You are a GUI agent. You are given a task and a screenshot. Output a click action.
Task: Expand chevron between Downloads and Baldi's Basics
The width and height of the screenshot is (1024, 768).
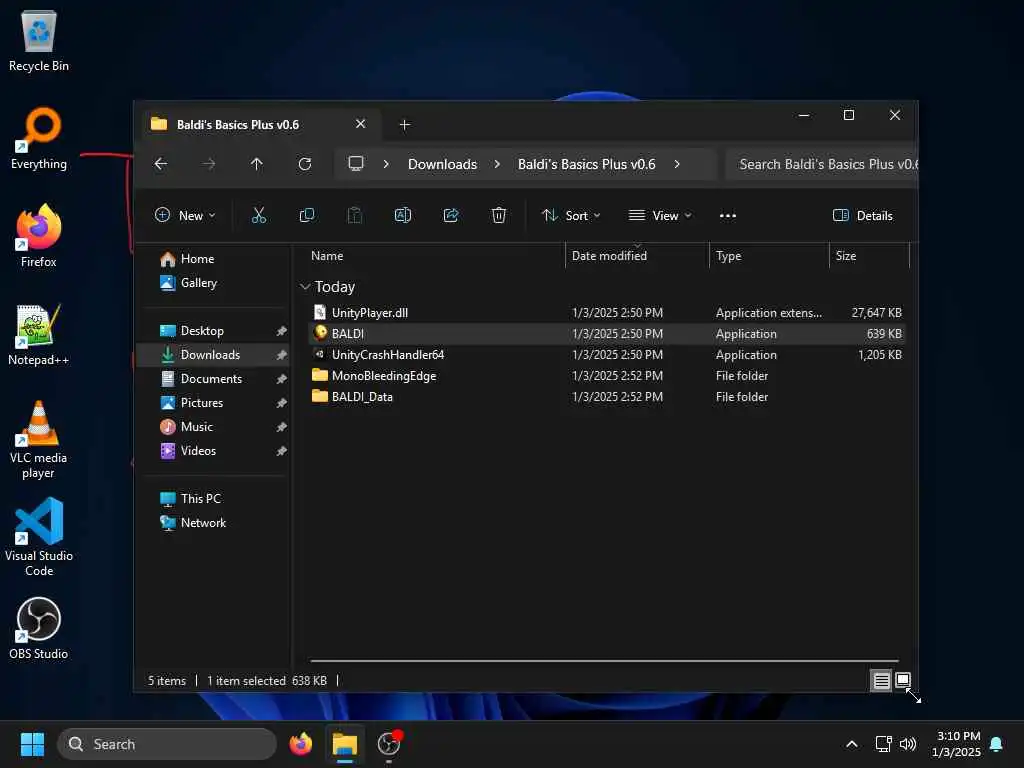(x=497, y=164)
